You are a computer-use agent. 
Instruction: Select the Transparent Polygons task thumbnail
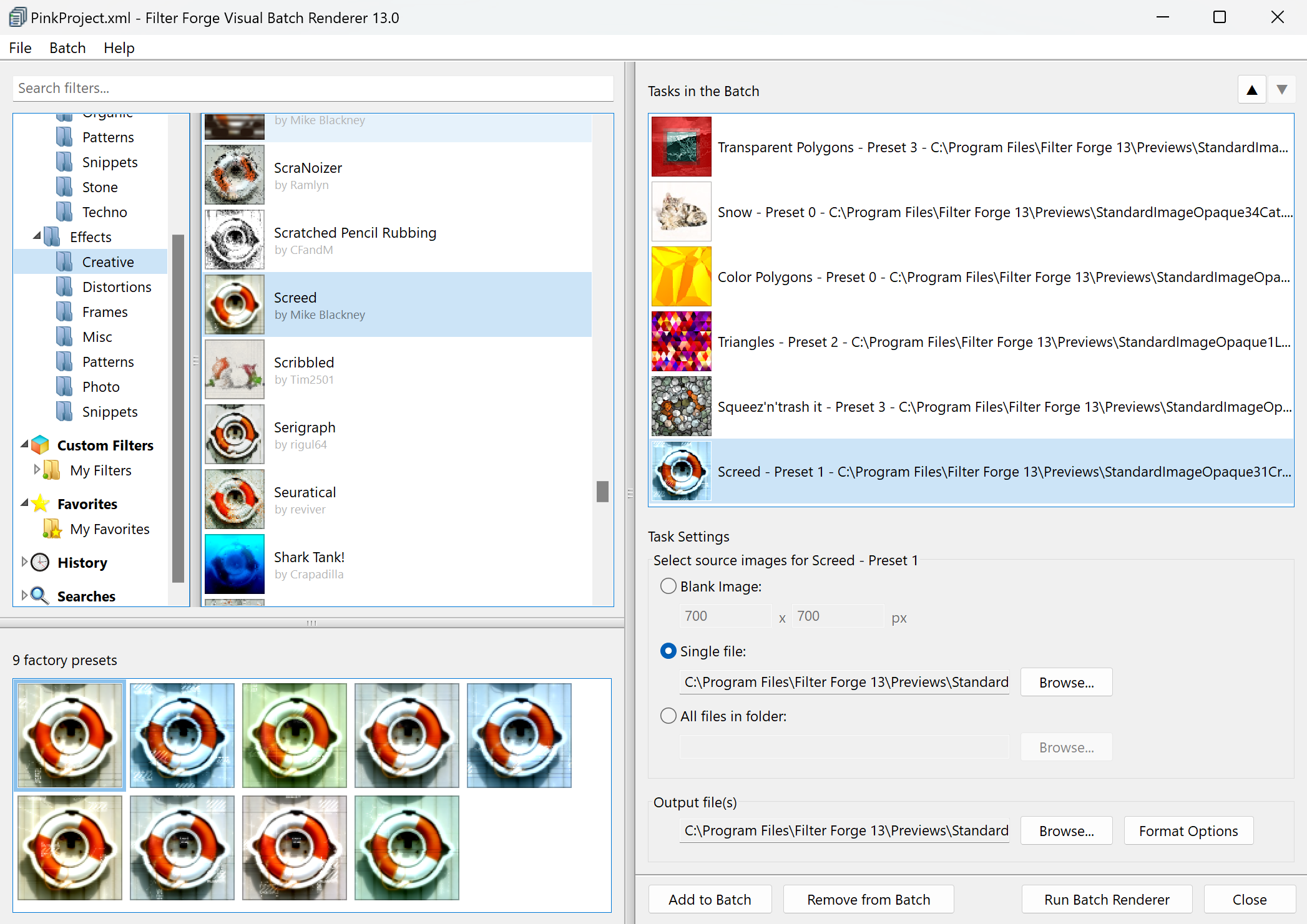(x=682, y=147)
